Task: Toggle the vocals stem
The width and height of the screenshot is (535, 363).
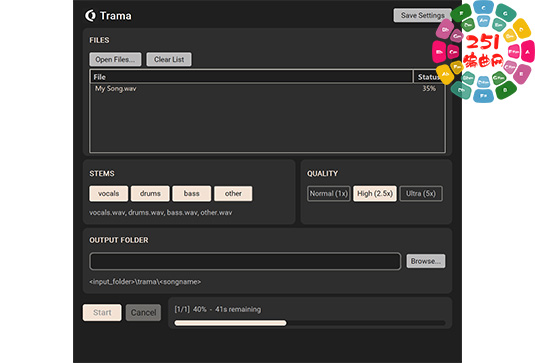Action: 109,193
